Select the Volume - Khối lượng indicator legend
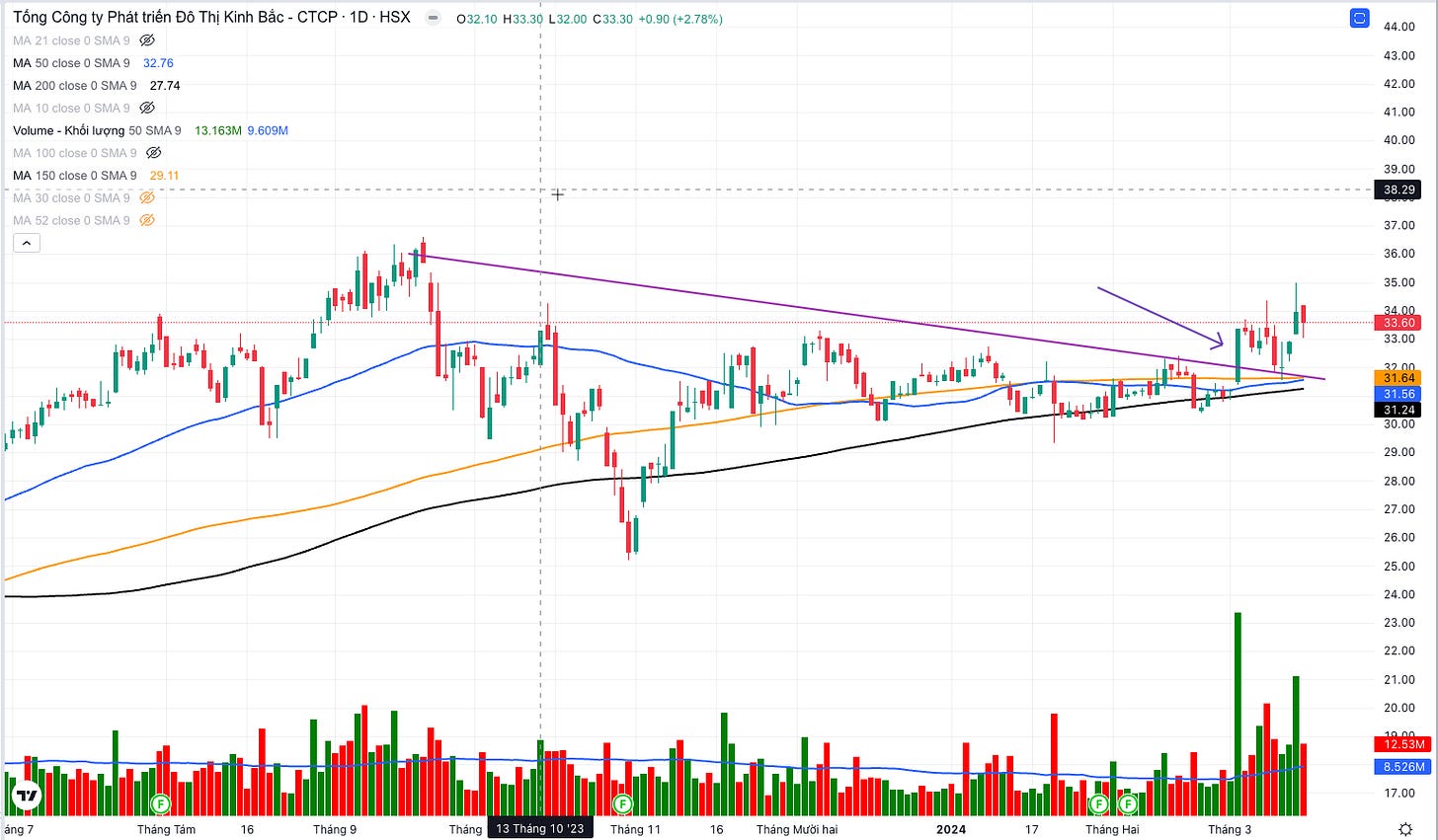The image size is (1438, 840). 97,130
